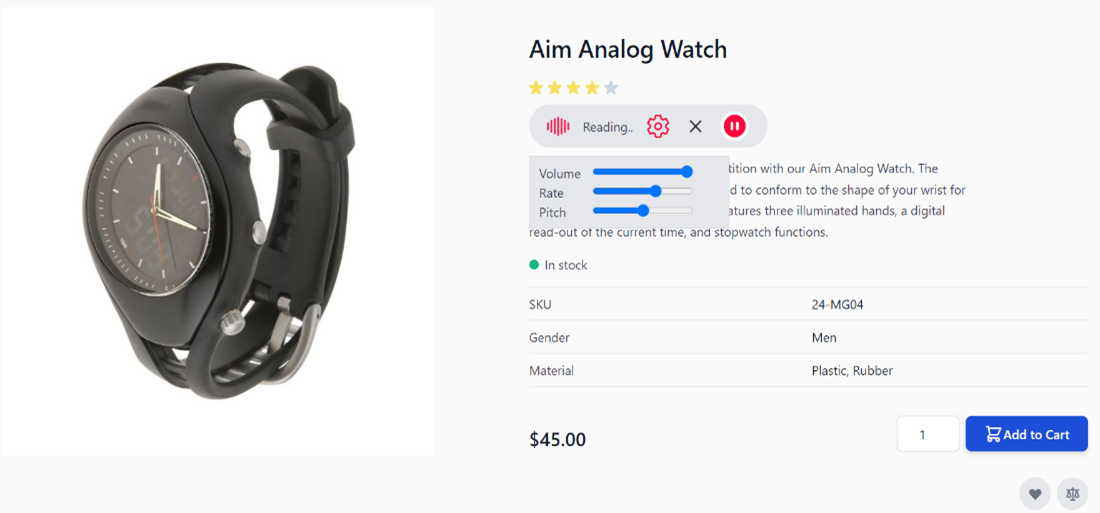Close the reading toolbar with the X
This screenshot has width=1100, height=513.
(696, 126)
